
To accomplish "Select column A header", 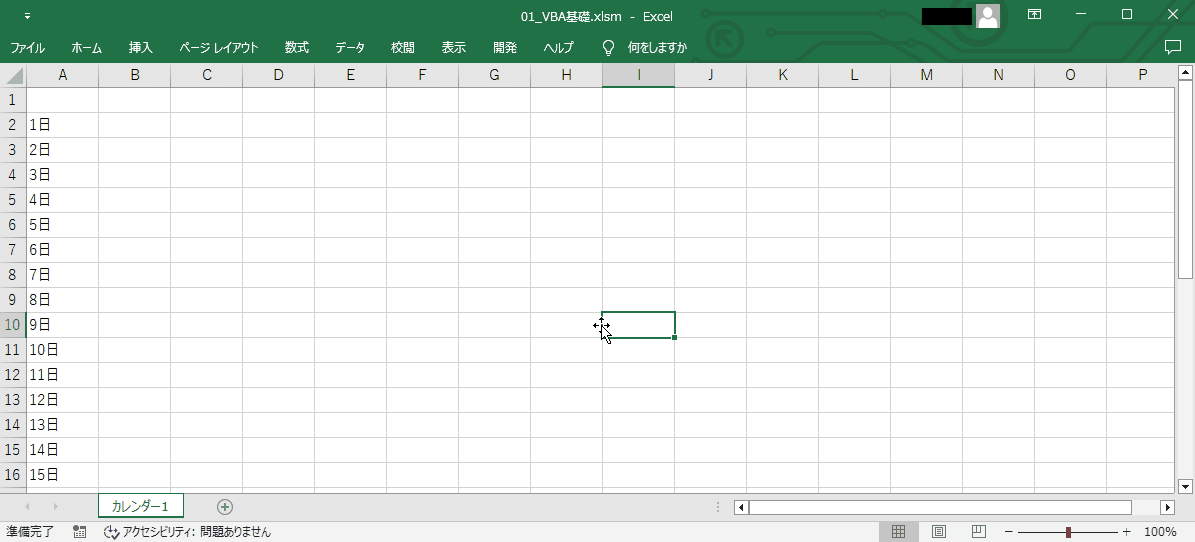I will (62, 75).
